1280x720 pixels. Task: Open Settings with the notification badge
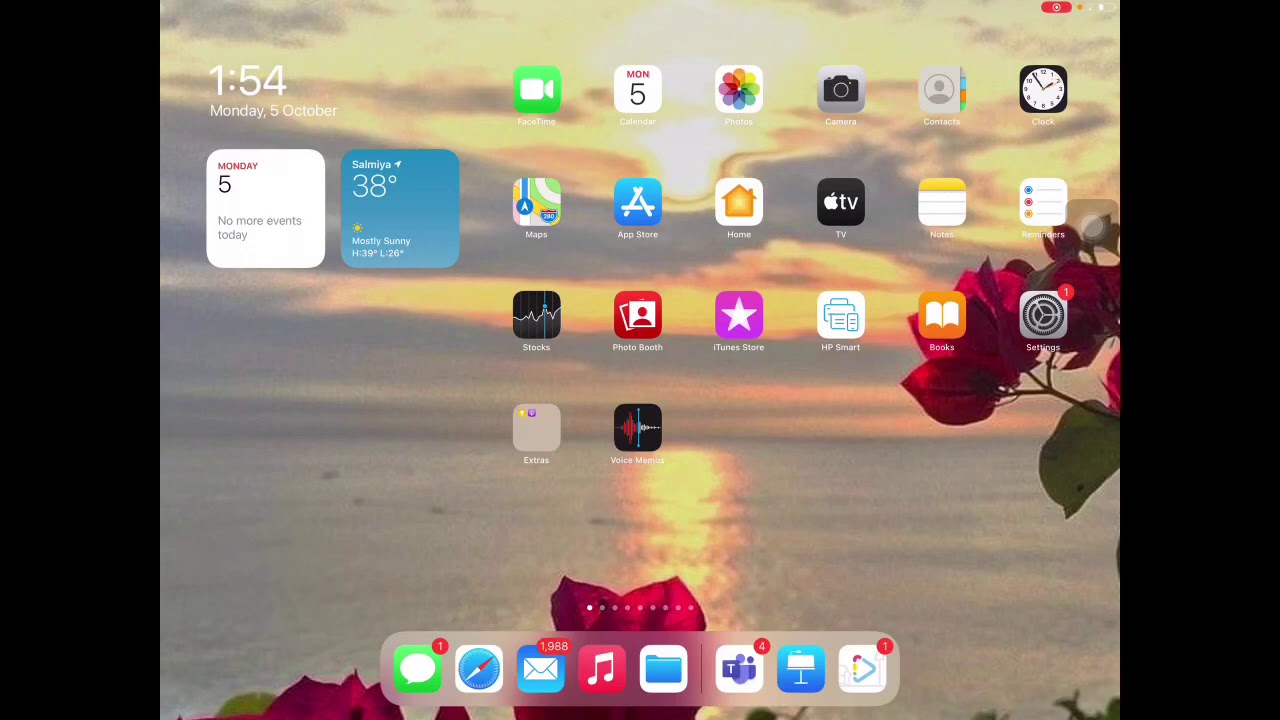pyautogui.click(x=1043, y=316)
